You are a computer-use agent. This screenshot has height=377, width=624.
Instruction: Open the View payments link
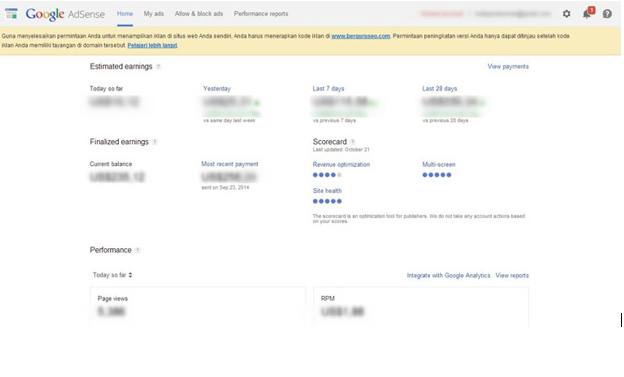coord(508,66)
